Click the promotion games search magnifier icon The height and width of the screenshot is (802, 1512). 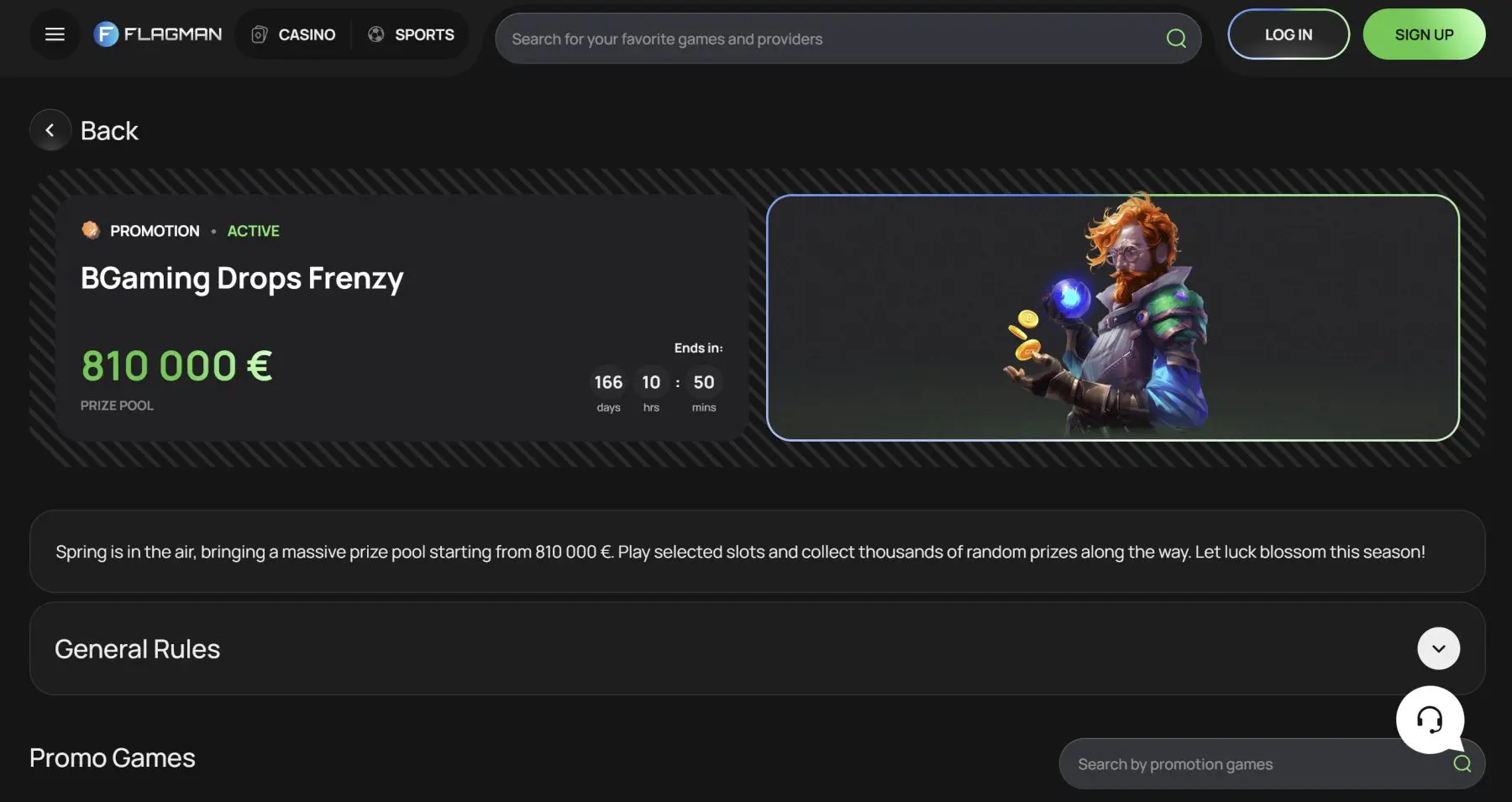click(x=1462, y=763)
